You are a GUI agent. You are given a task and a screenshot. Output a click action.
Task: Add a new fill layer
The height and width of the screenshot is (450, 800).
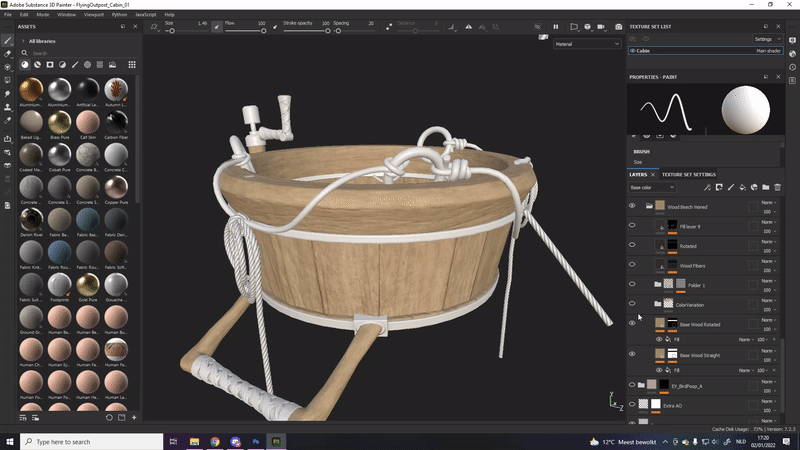click(x=742, y=187)
